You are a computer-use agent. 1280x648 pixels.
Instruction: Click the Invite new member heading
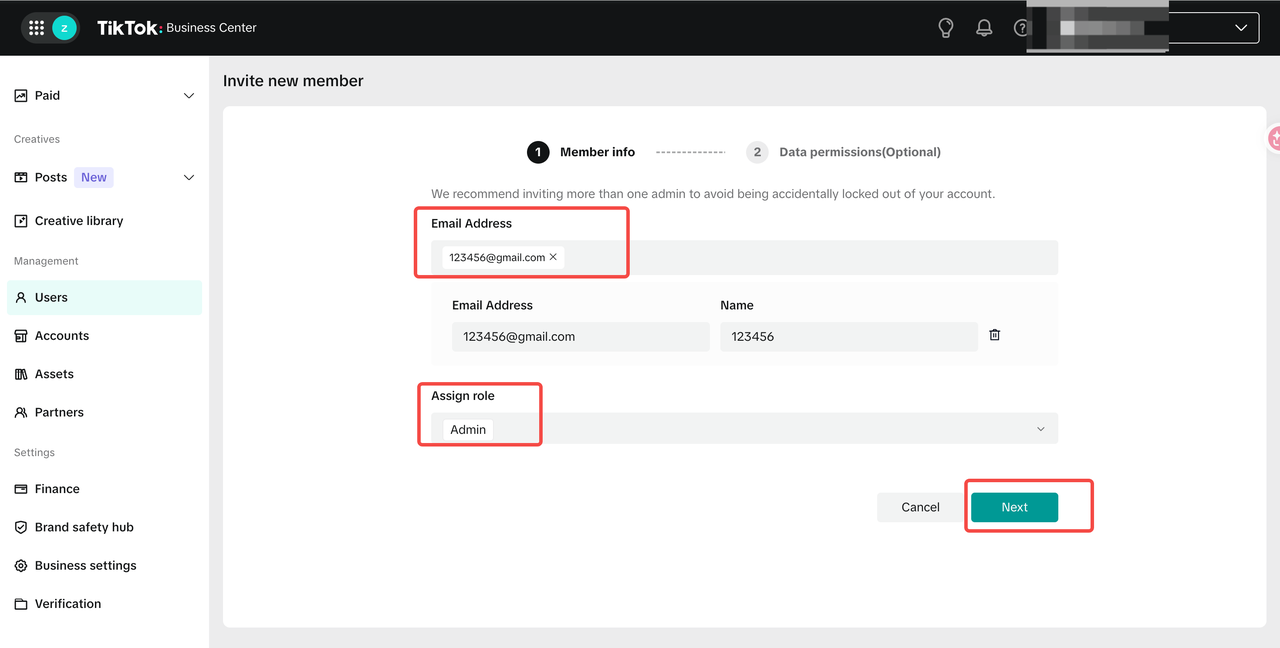coord(293,81)
